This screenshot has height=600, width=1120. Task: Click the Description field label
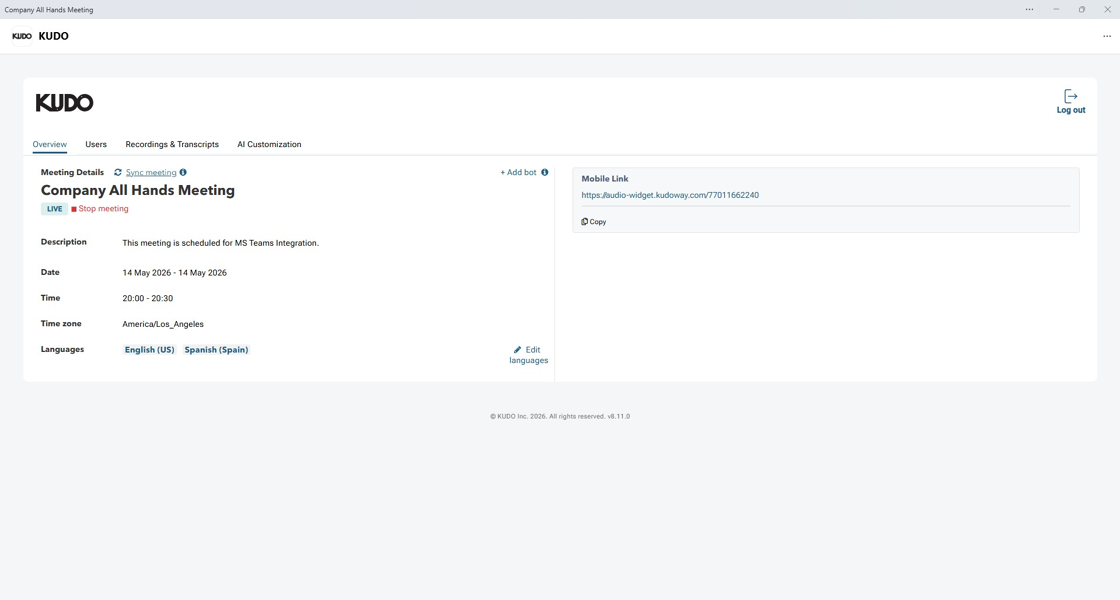click(64, 242)
